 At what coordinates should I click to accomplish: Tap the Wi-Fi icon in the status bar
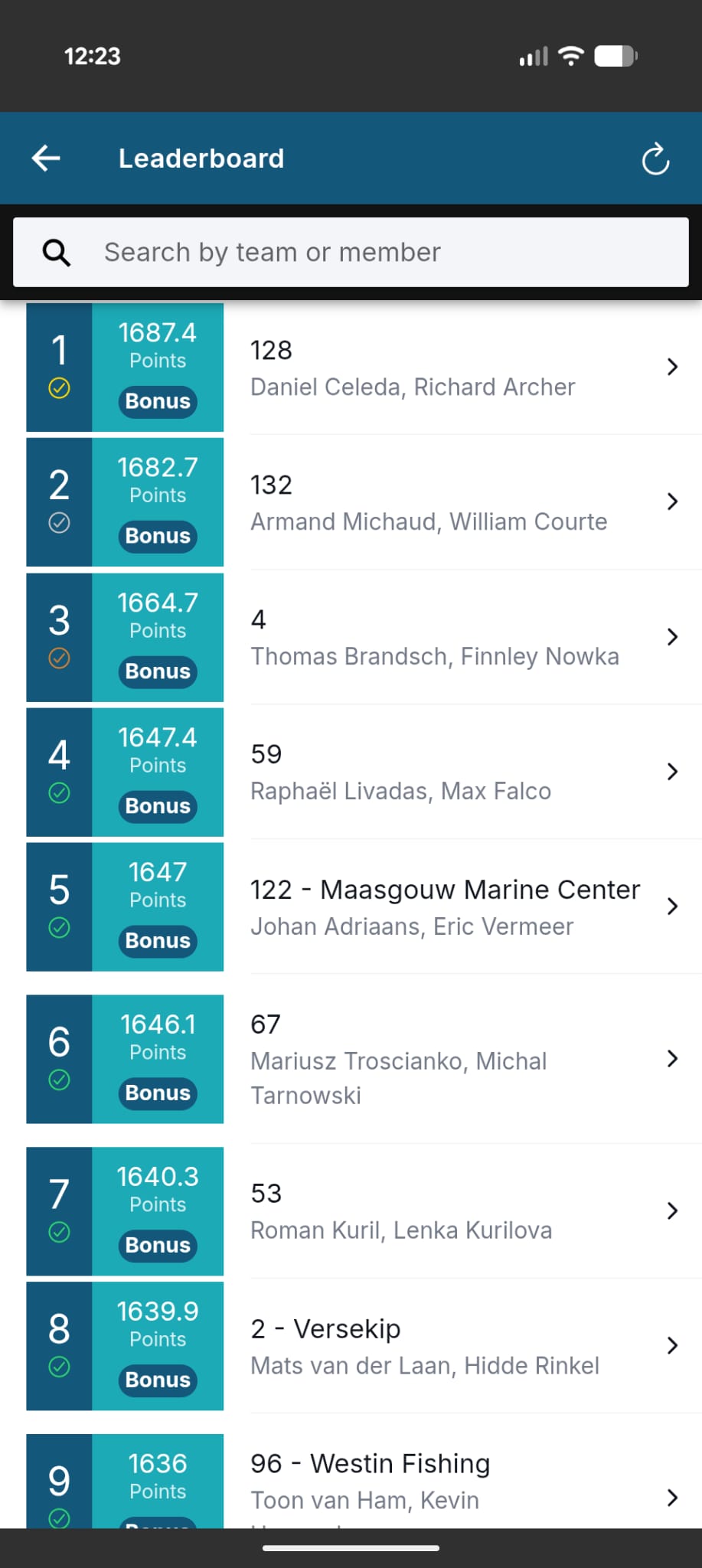(x=571, y=56)
